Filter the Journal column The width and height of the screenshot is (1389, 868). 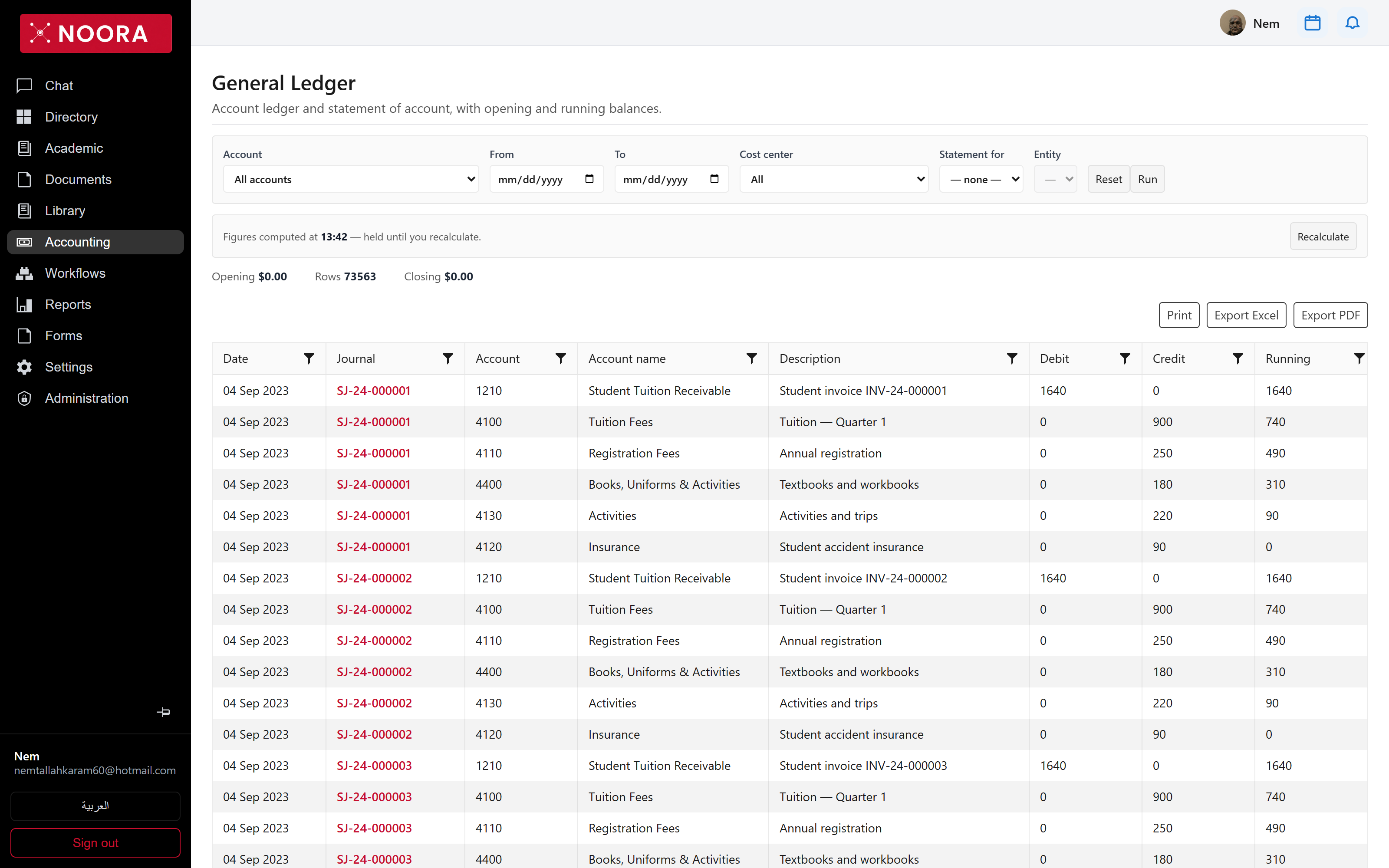[448, 358]
